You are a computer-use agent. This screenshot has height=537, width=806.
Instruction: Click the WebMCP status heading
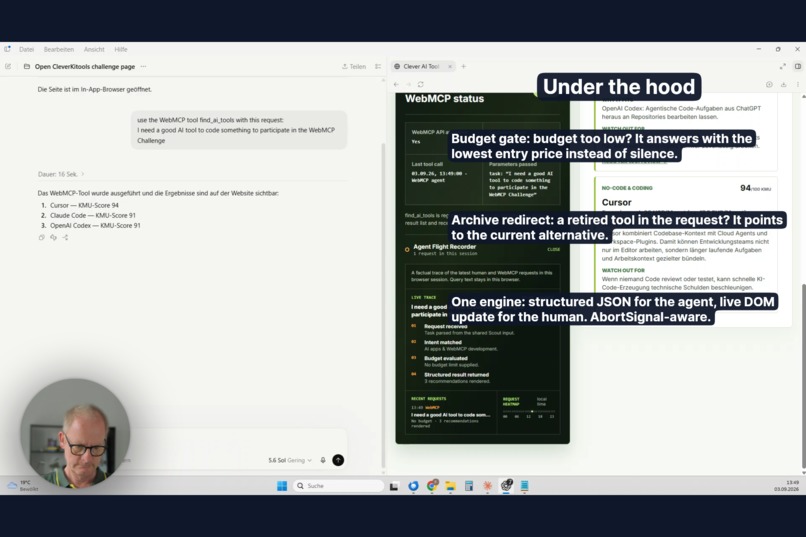click(x=445, y=99)
